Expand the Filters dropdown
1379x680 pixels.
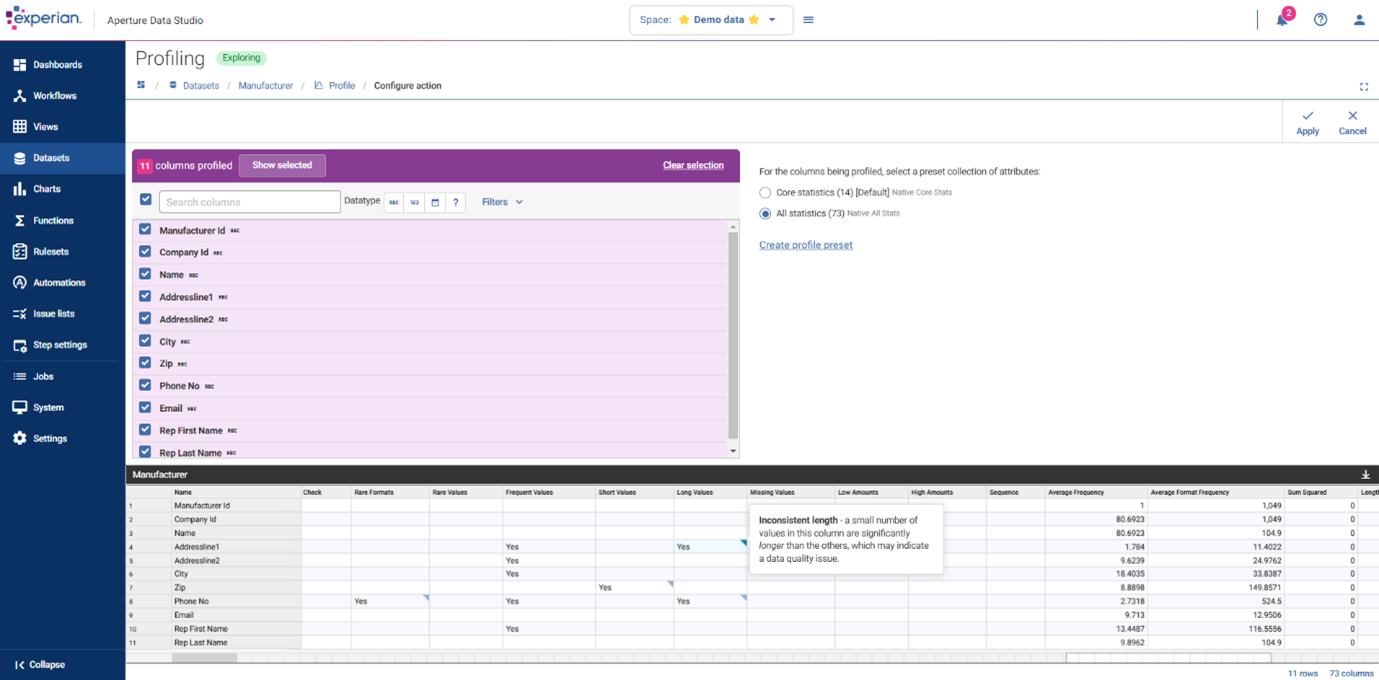pos(501,202)
